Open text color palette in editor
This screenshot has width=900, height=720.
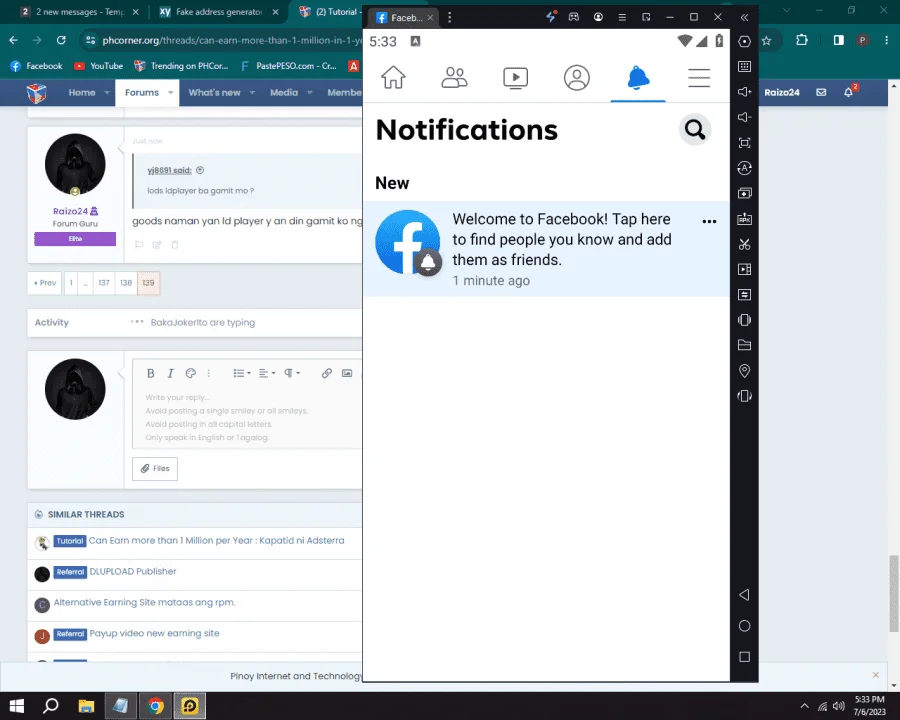(x=191, y=373)
